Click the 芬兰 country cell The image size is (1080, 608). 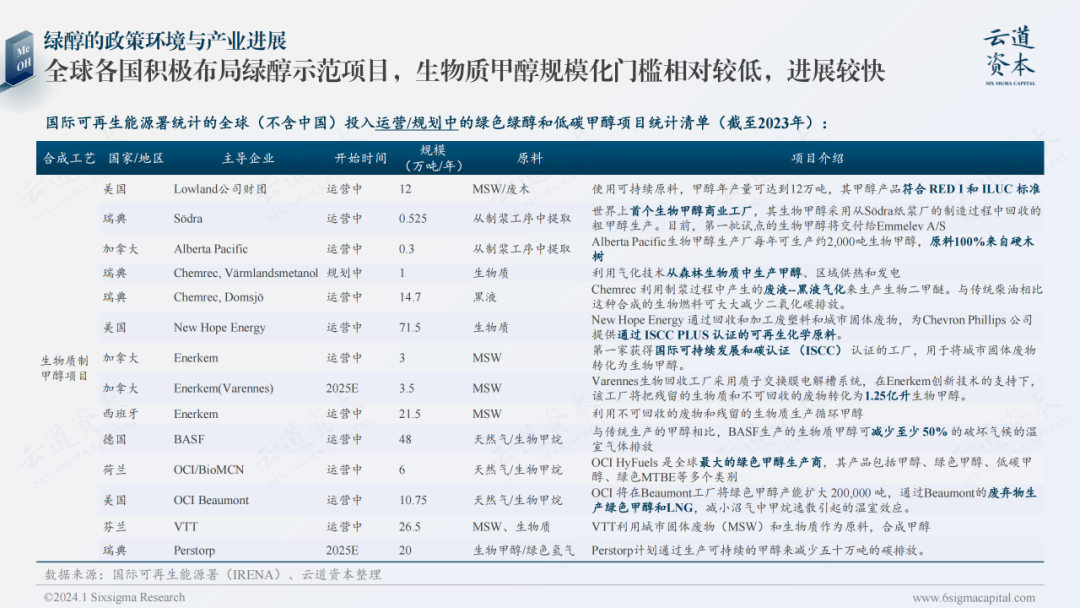114,526
